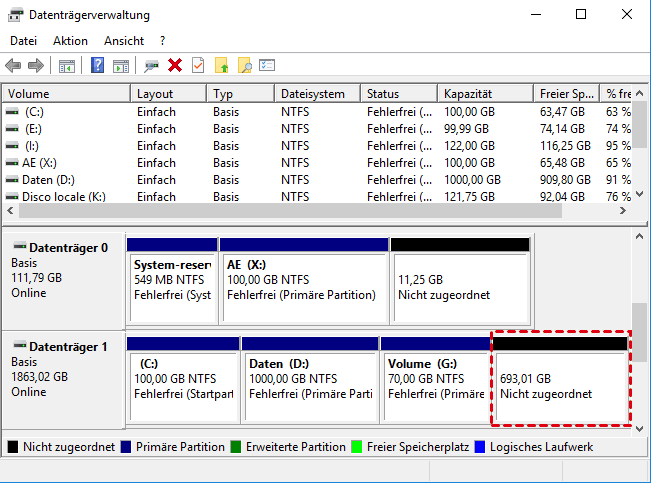Image resolution: width=651 pixels, height=483 pixels.
Task: Select the 693,01 GB unallocated space block
Action: 560,388
